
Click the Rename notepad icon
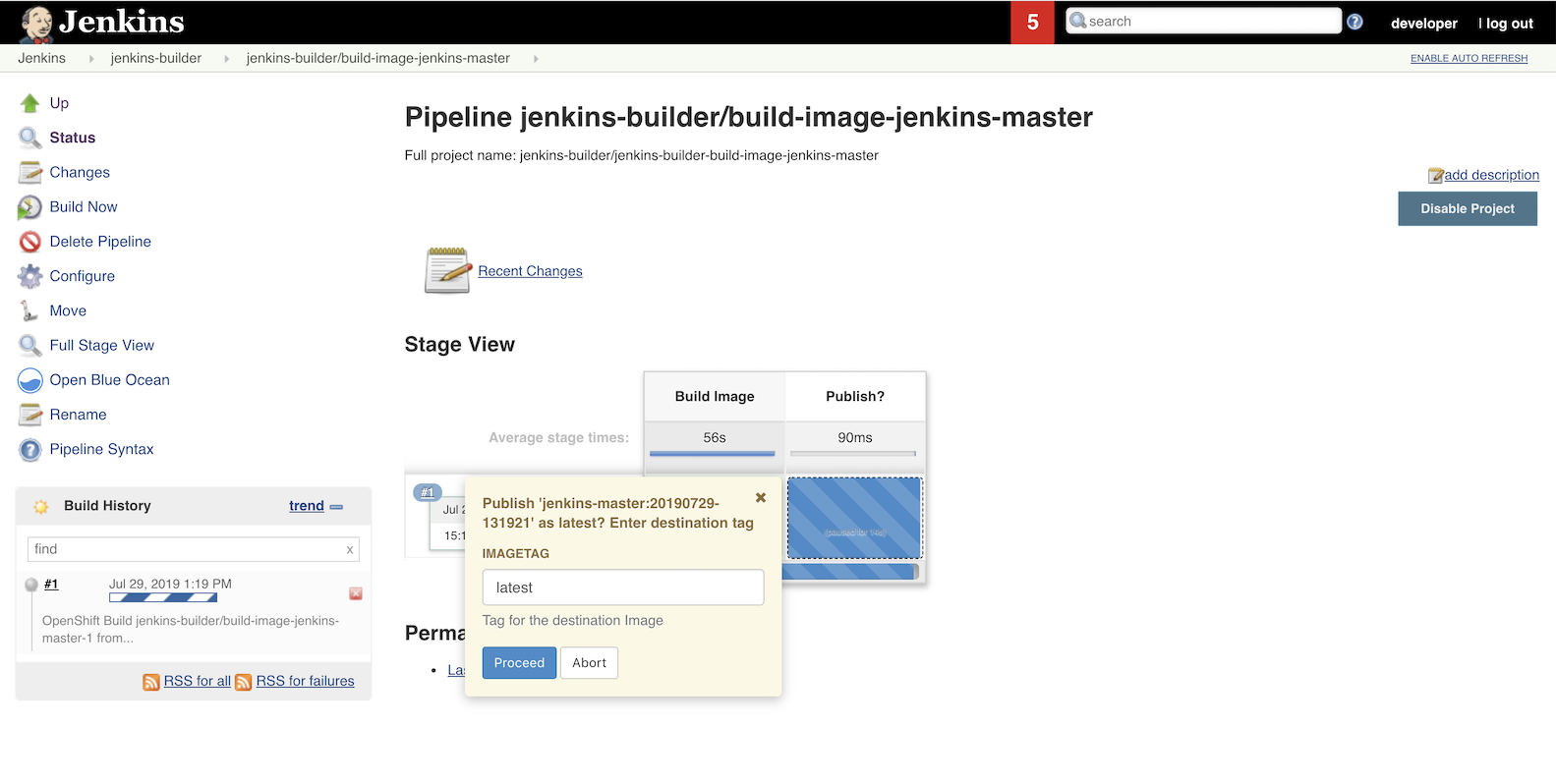tap(30, 415)
